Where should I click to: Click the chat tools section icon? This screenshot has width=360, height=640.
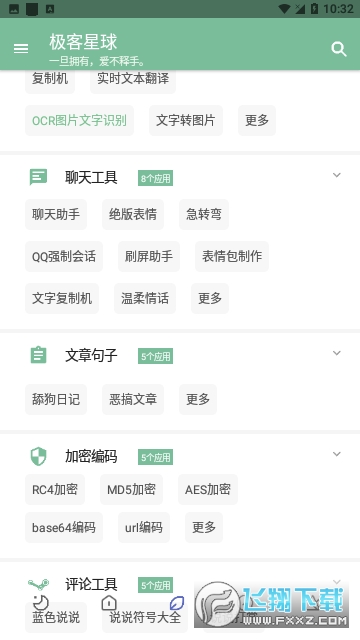pos(38,177)
